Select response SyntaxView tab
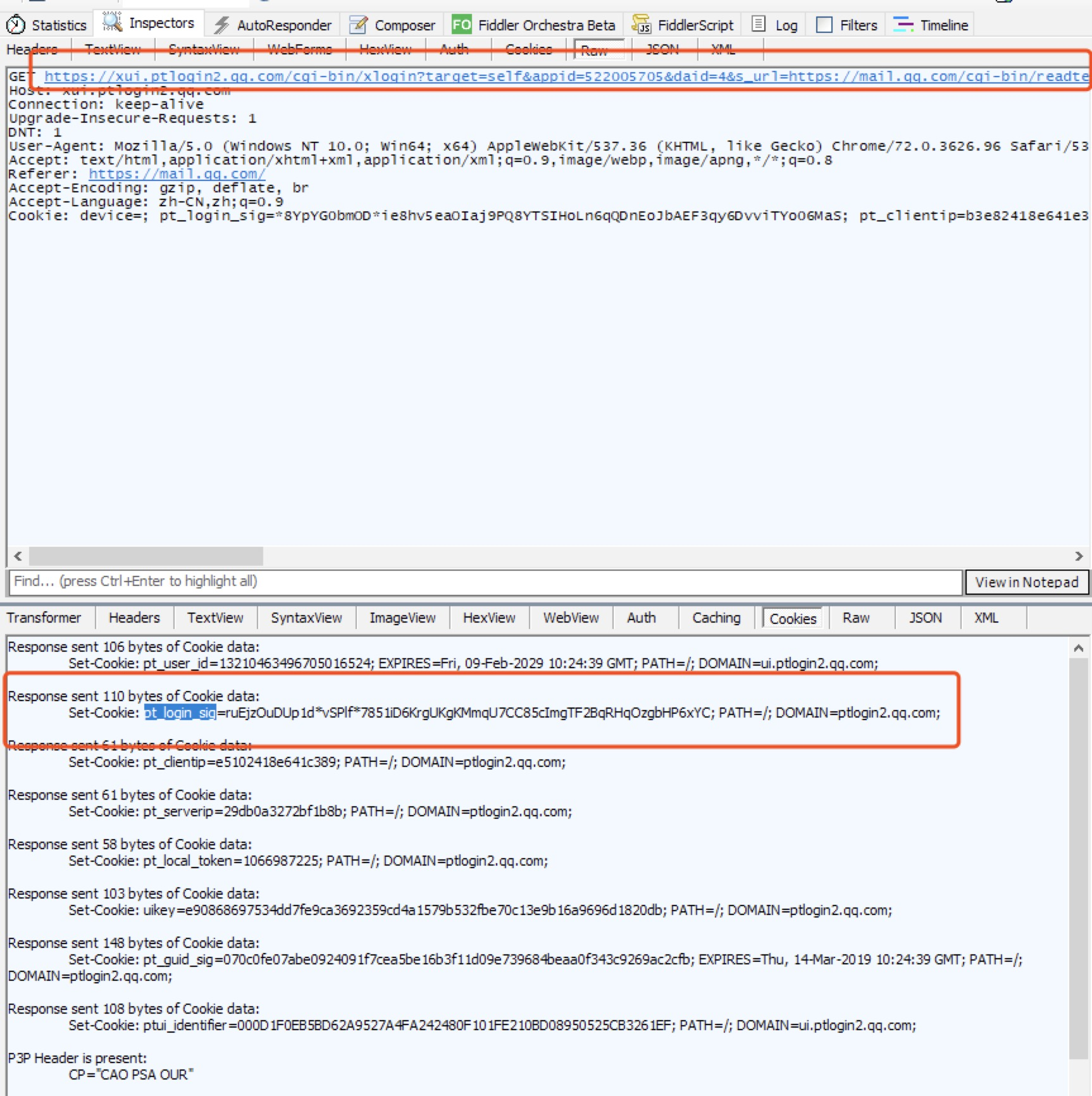The height and width of the screenshot is (1096, 1092). pyautogui.click(x=306, y=618)
